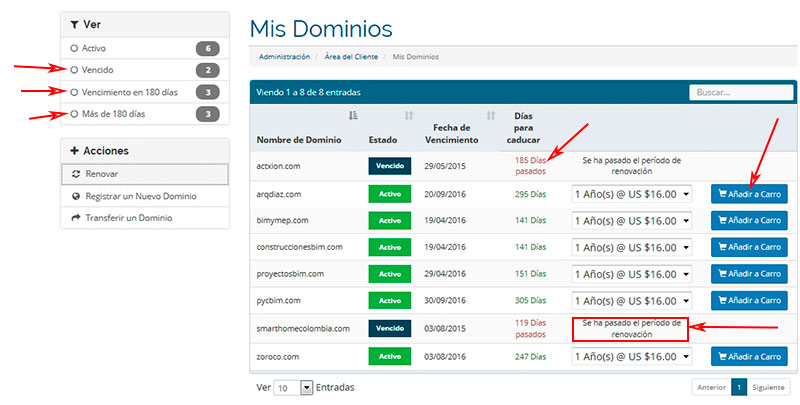Click Vencido badge for smarthomecolombia.com
Viewport: 800px width, 405px height.
click(390, 328)
